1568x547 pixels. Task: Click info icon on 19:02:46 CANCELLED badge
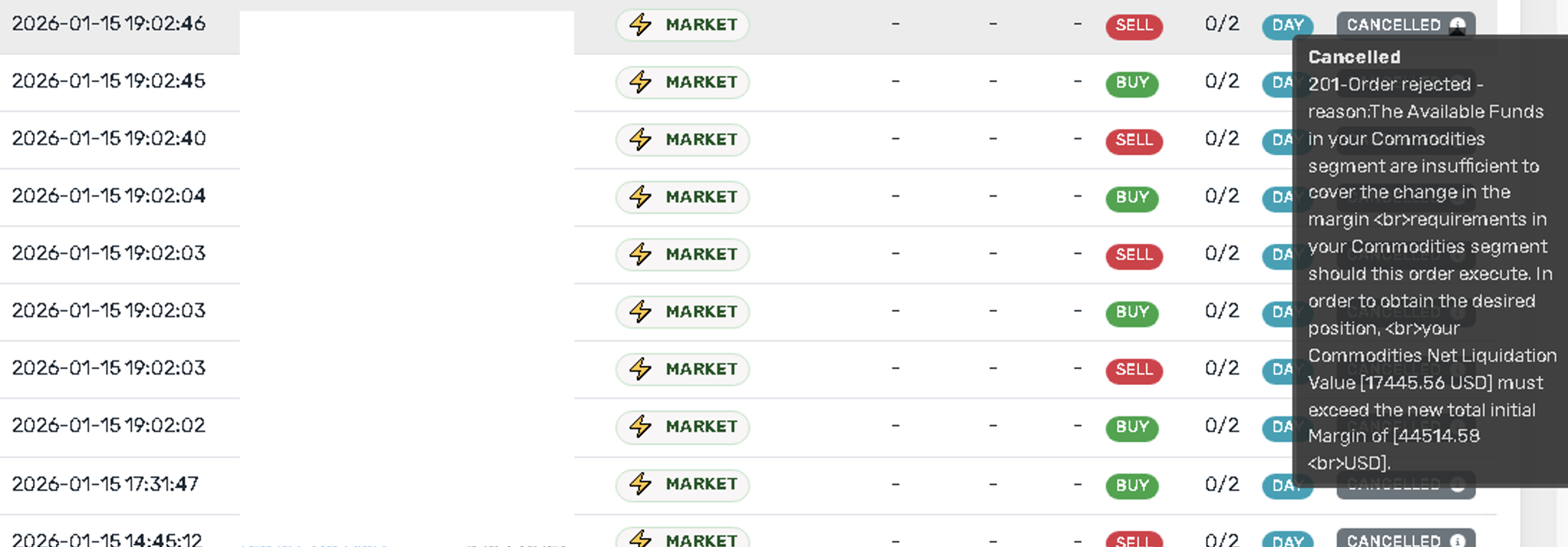click(x=1457, y=25)
